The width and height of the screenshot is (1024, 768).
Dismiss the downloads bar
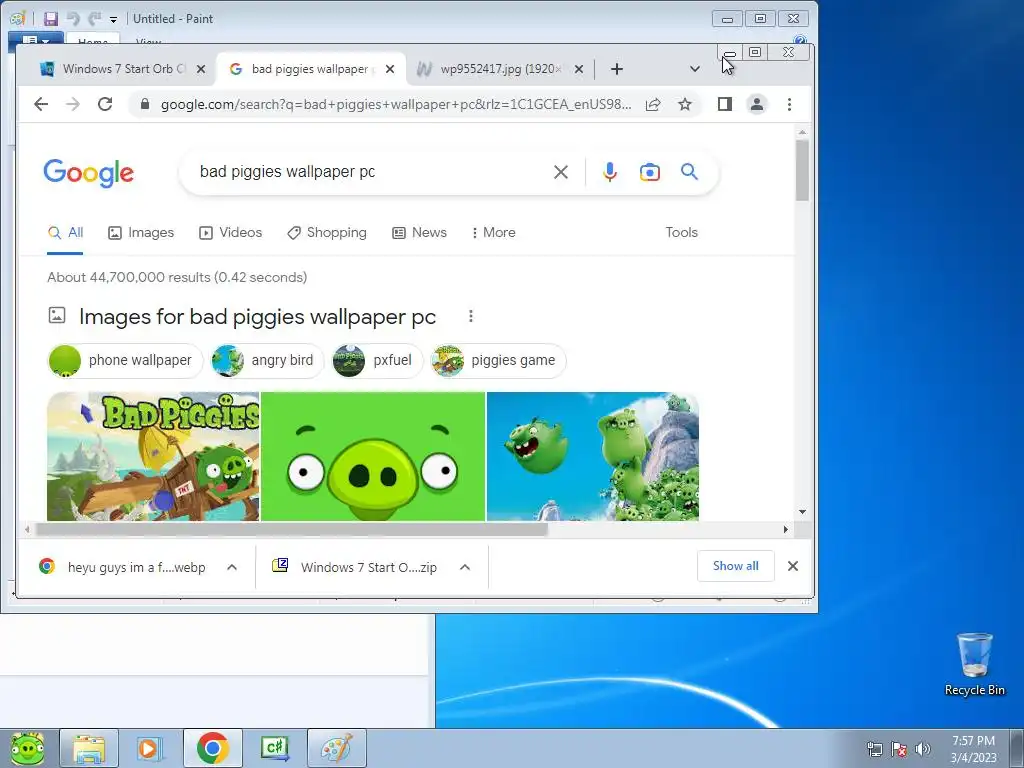[x=793, y=566]
